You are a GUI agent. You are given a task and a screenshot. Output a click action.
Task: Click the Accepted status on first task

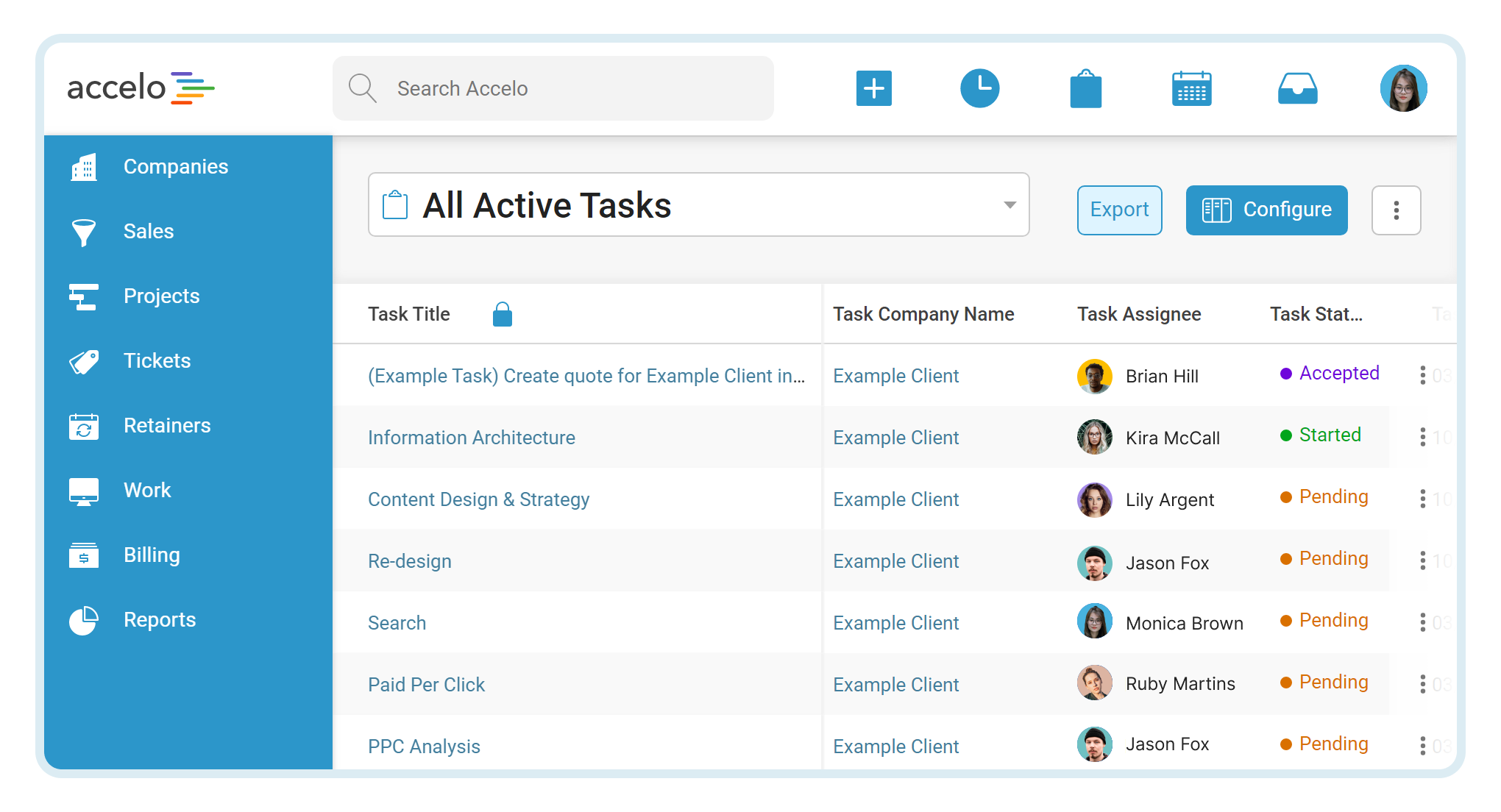(x=1338, y=373)
